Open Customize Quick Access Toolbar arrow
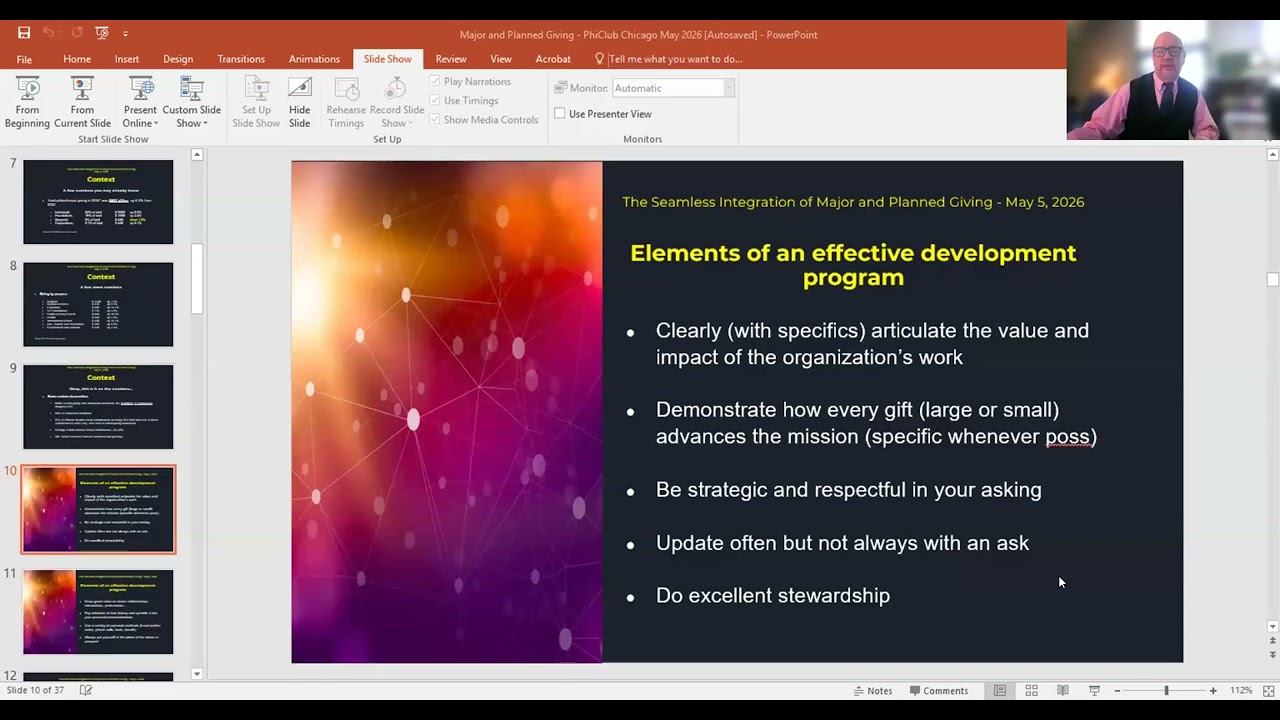The width and height of the screenshot is (1280, 720). 125,34
